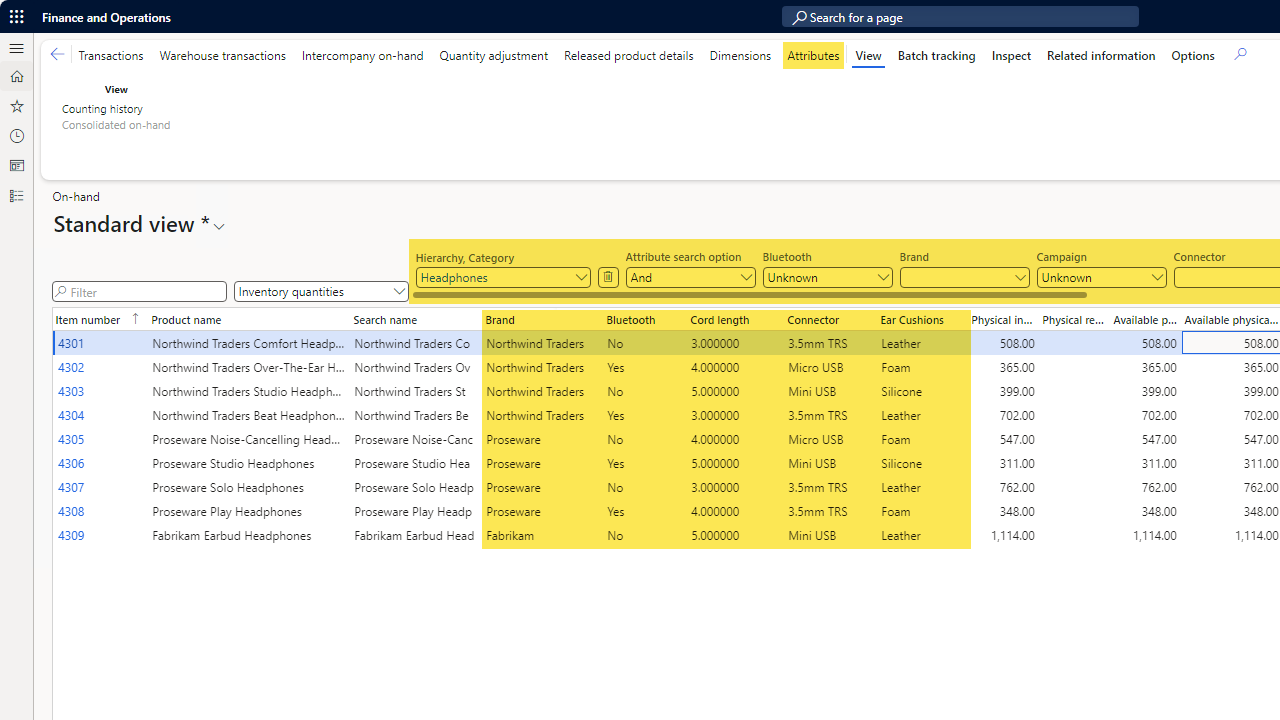Open Quantity adjustment tab
The image size is (1280, 720).
tap(494, 56)
